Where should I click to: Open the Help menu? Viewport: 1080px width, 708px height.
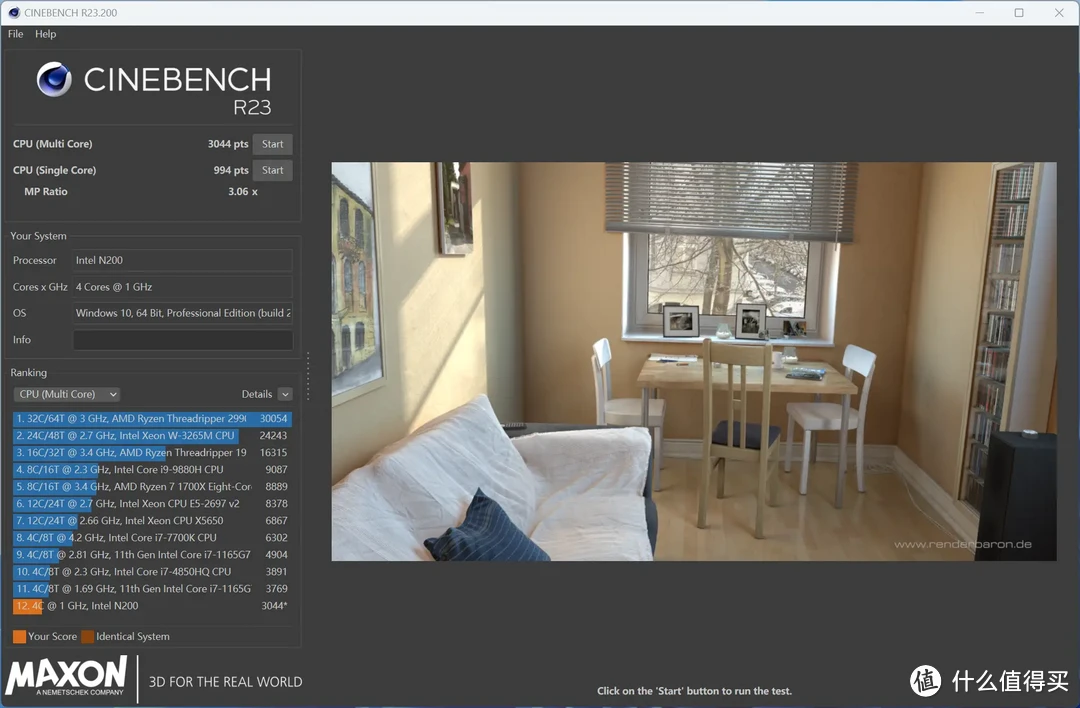pyautogui.click(x=45, y=34)
